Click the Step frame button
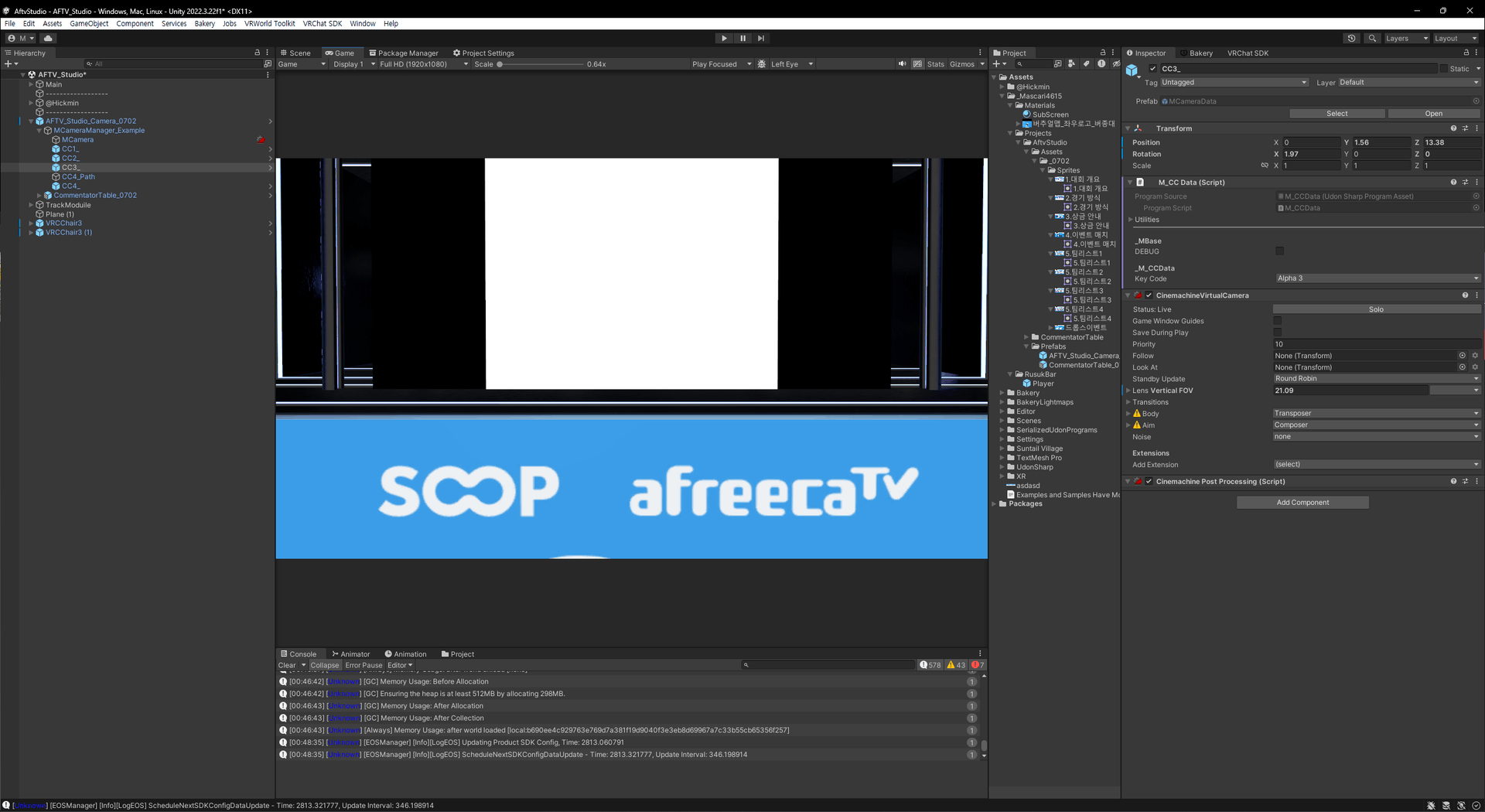 pyautogui.click(x=761, y=38)
